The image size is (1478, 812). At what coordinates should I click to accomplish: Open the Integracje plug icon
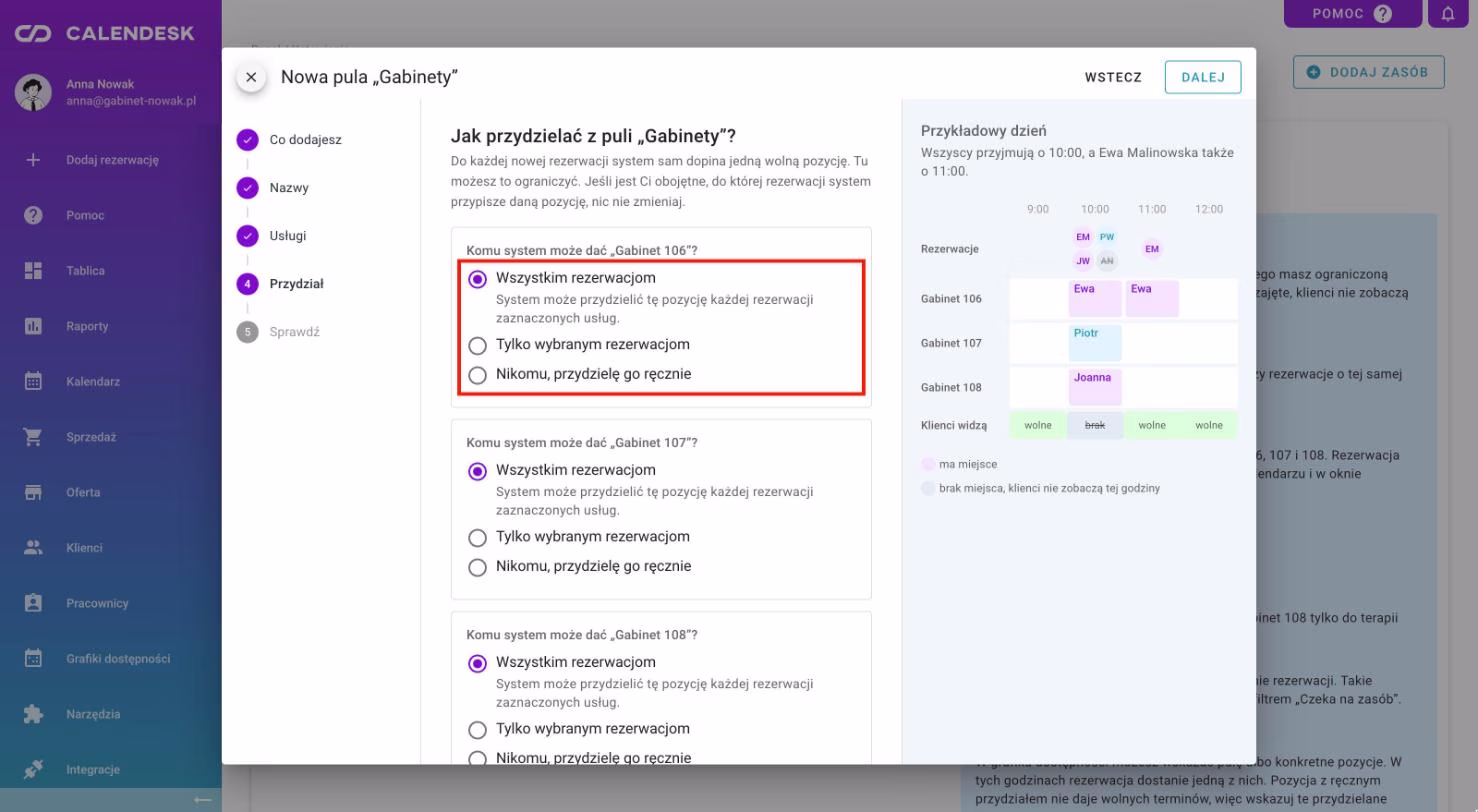pyautogui.click(x=33, y=770)
